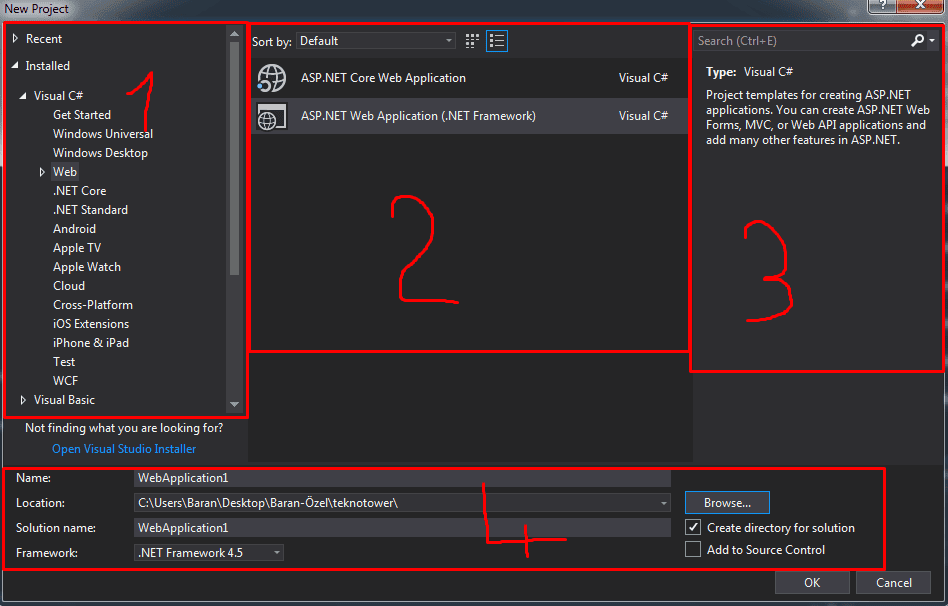
Task: Expand the Visual Basic node
Action: click(23, 400)
